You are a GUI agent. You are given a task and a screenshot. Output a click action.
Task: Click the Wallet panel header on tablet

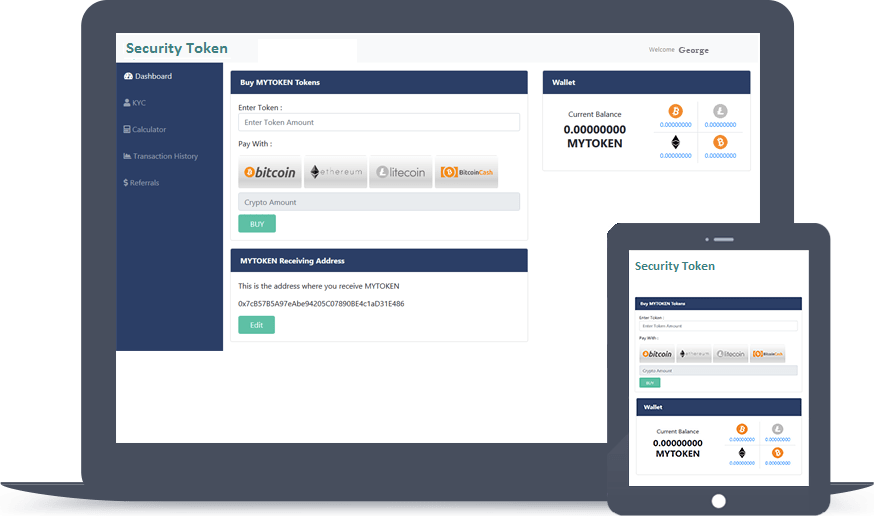click(x=718, y=407)
